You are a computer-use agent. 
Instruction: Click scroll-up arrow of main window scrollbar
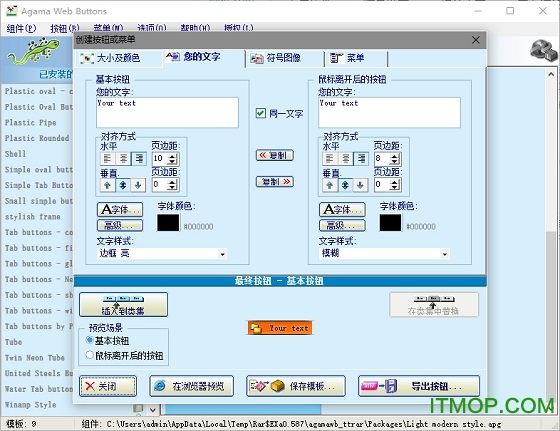click(x=551, y=74)
